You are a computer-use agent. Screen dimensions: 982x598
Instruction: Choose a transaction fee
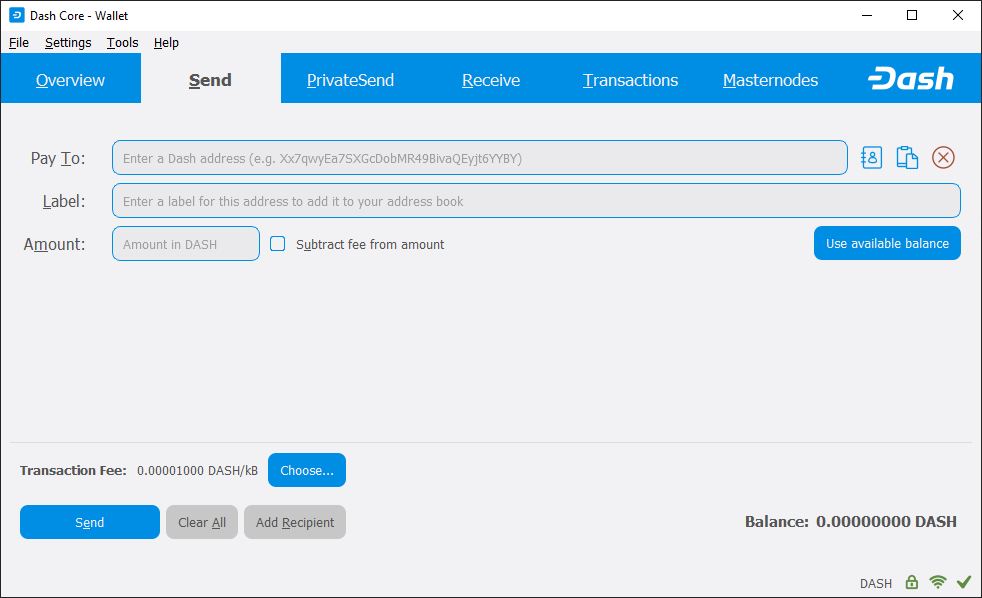[x=307, y=470]
